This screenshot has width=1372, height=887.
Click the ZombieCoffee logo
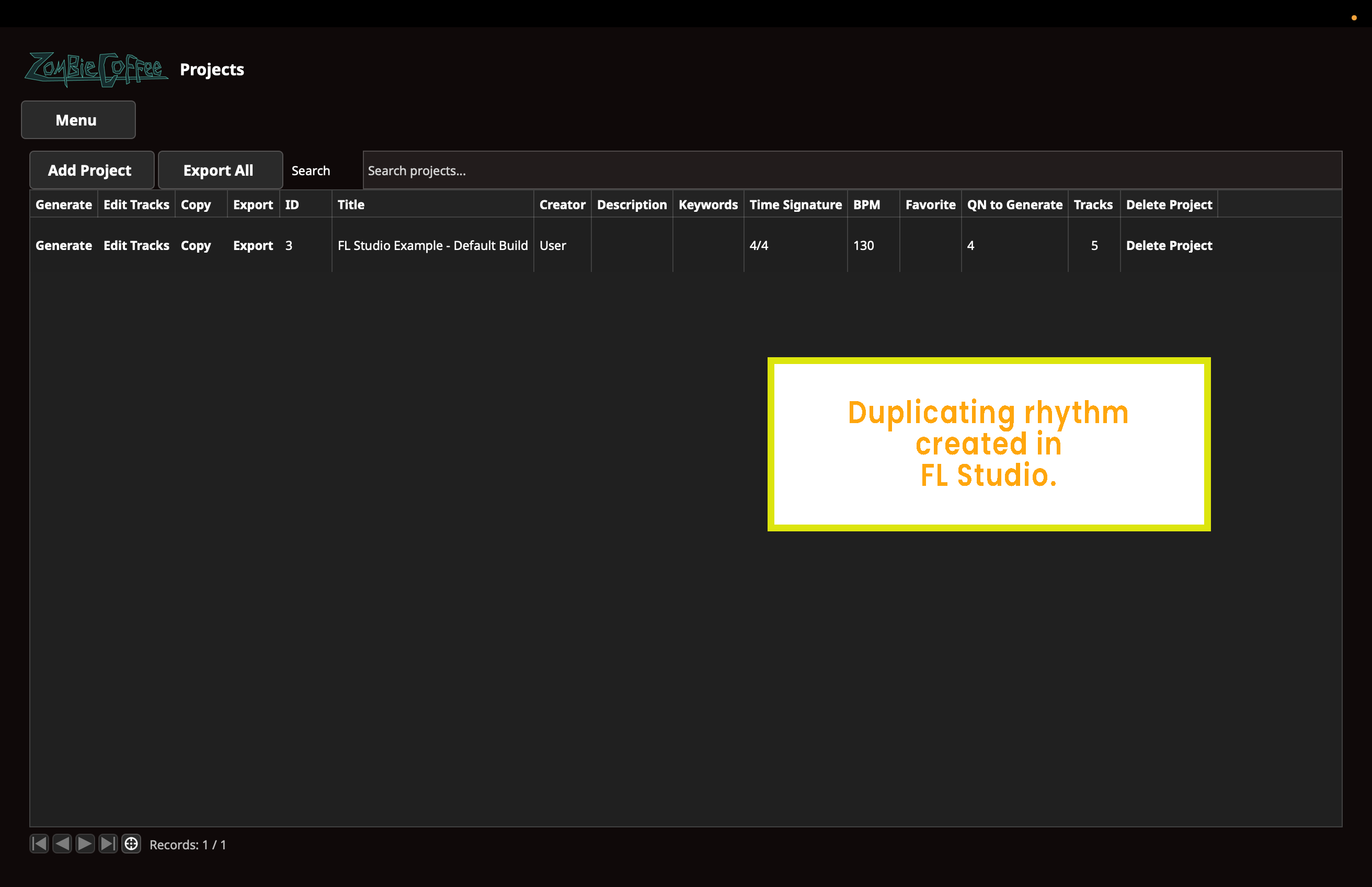[96, 69]
